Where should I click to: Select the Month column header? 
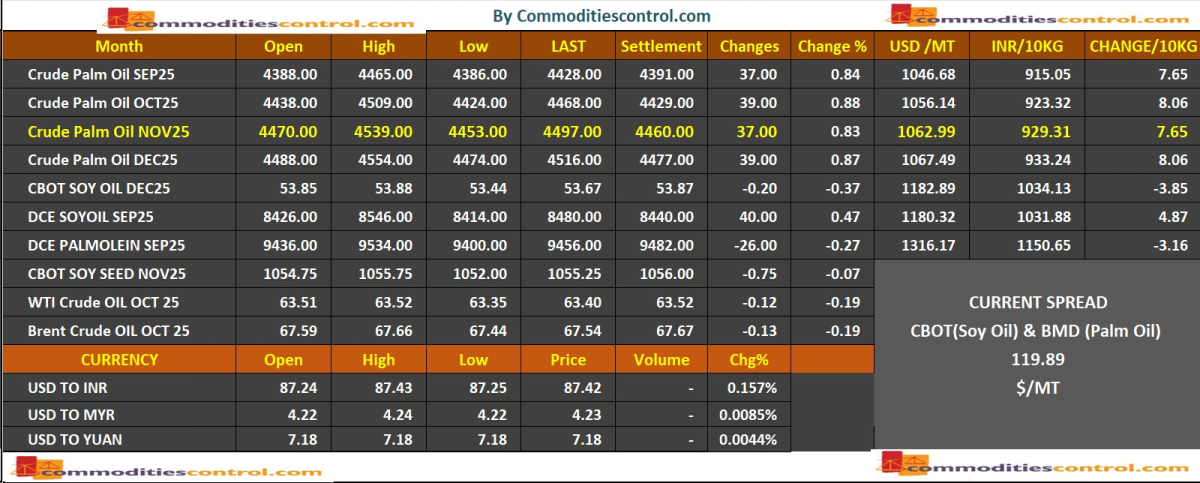119,46
